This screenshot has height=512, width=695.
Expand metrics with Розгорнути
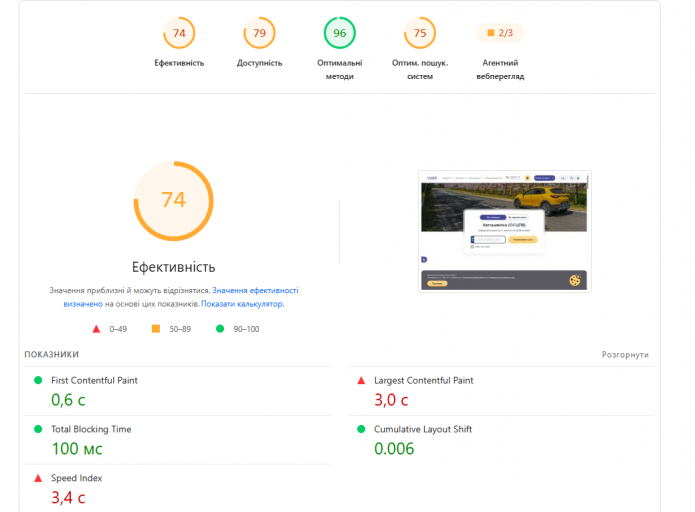625,355
